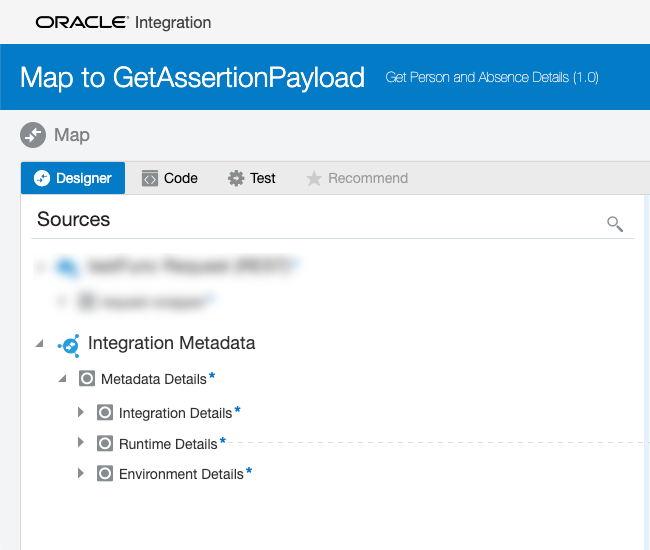Collapse the Metadata Details node
The height and width of the screenshot is (550, 650).
click(x=62, y=379)
